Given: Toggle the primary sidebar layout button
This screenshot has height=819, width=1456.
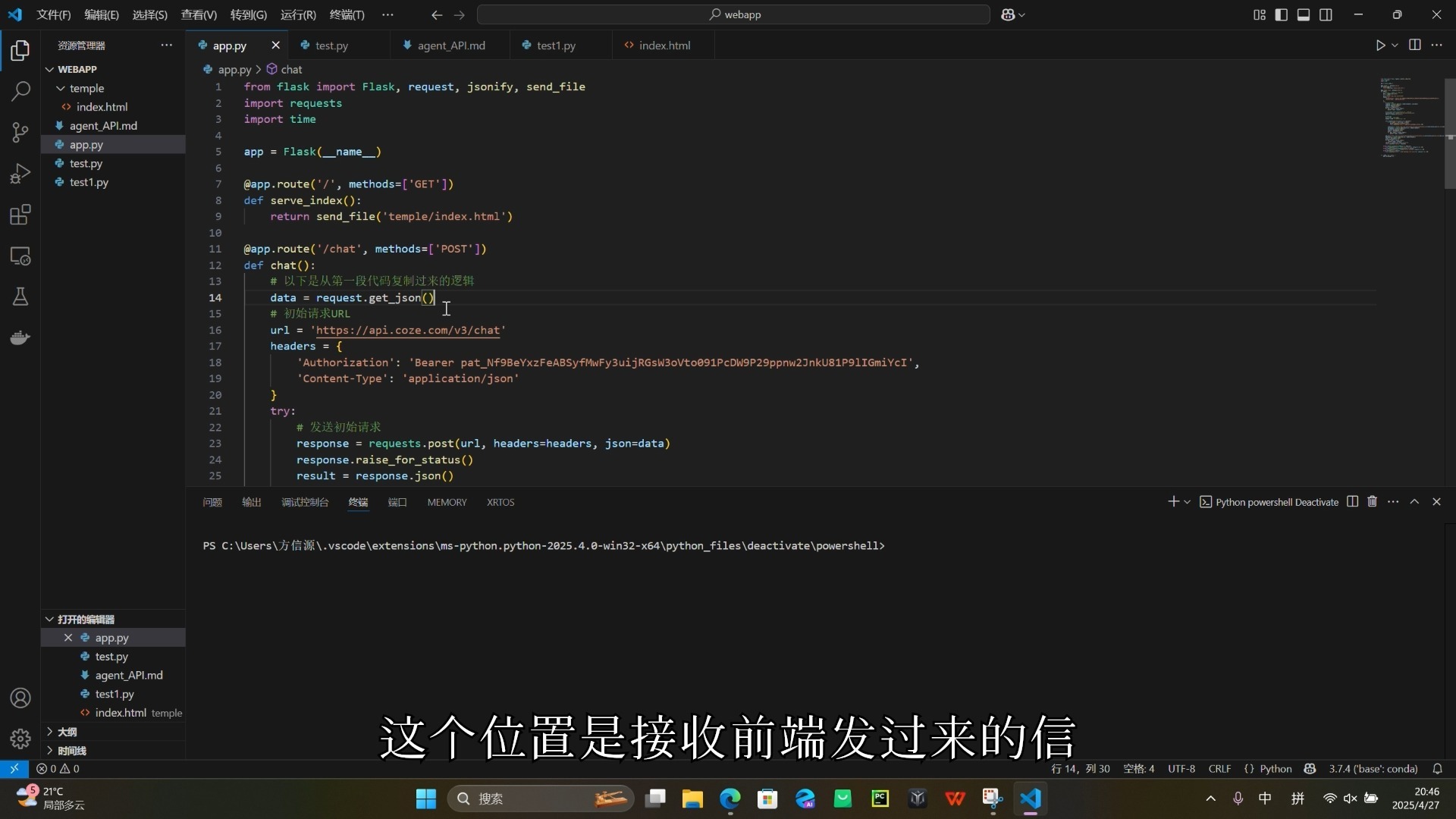Looking at the screenshot, I should click(x=1282, y=15).
